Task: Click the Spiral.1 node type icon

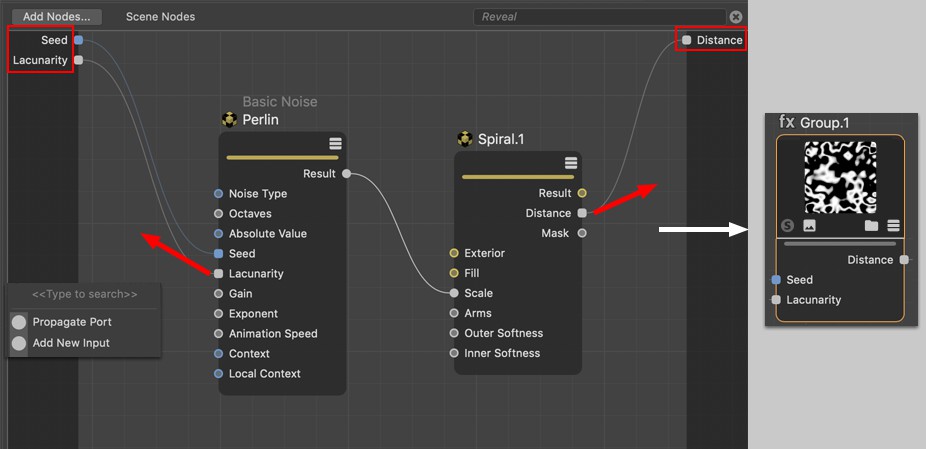Action: [x=465, y=139]
